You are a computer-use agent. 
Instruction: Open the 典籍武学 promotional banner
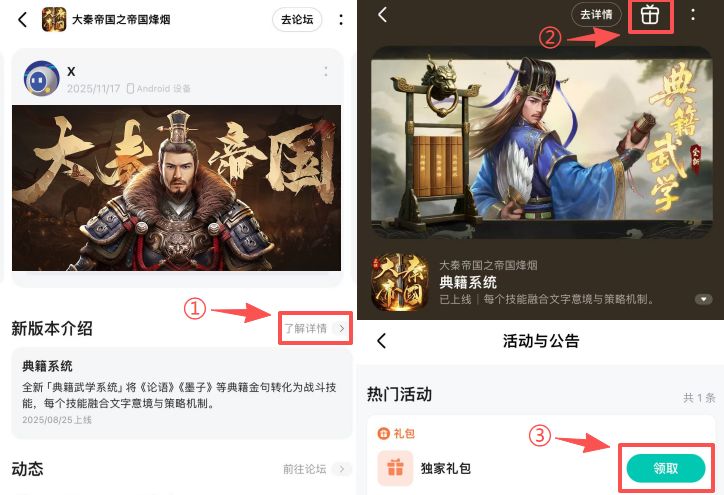(x=541, y=142)
